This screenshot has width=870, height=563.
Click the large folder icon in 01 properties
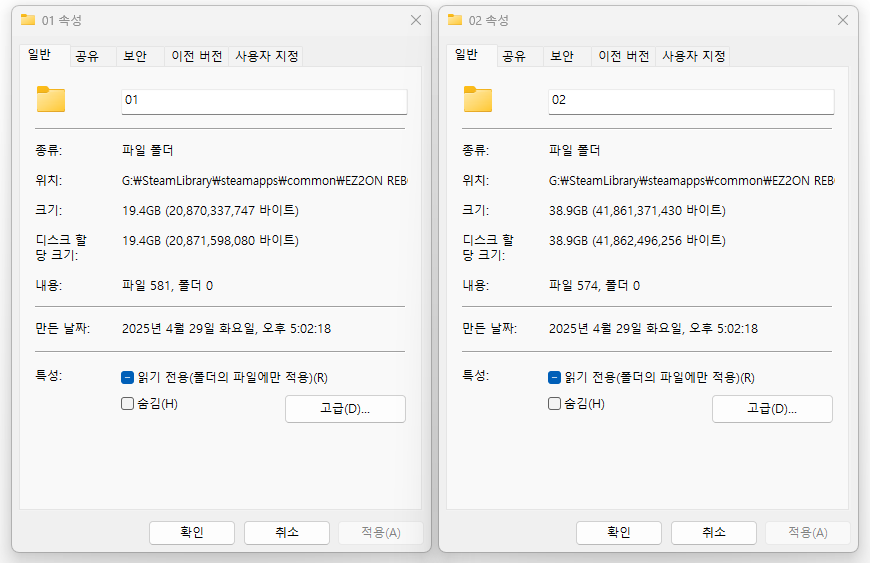pyautogui.click(x=50, y=99)
